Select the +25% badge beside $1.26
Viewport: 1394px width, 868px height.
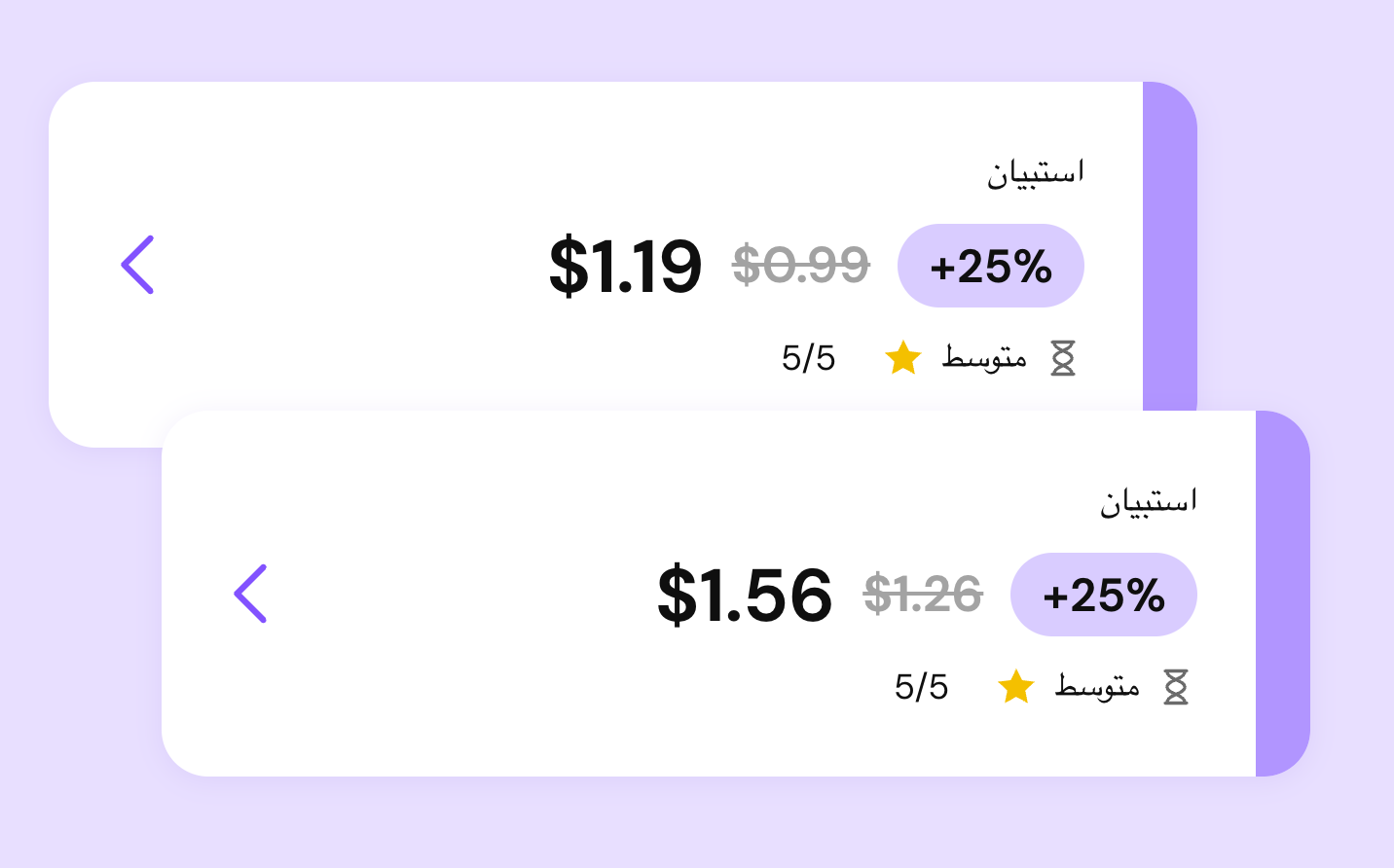[x=1103, y=595]
